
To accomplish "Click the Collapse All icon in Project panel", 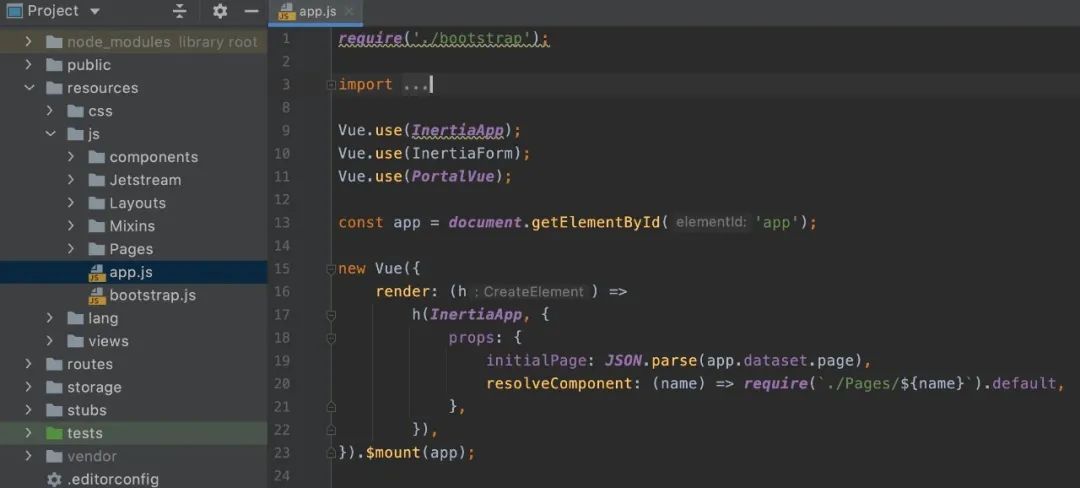I will 180,11.
